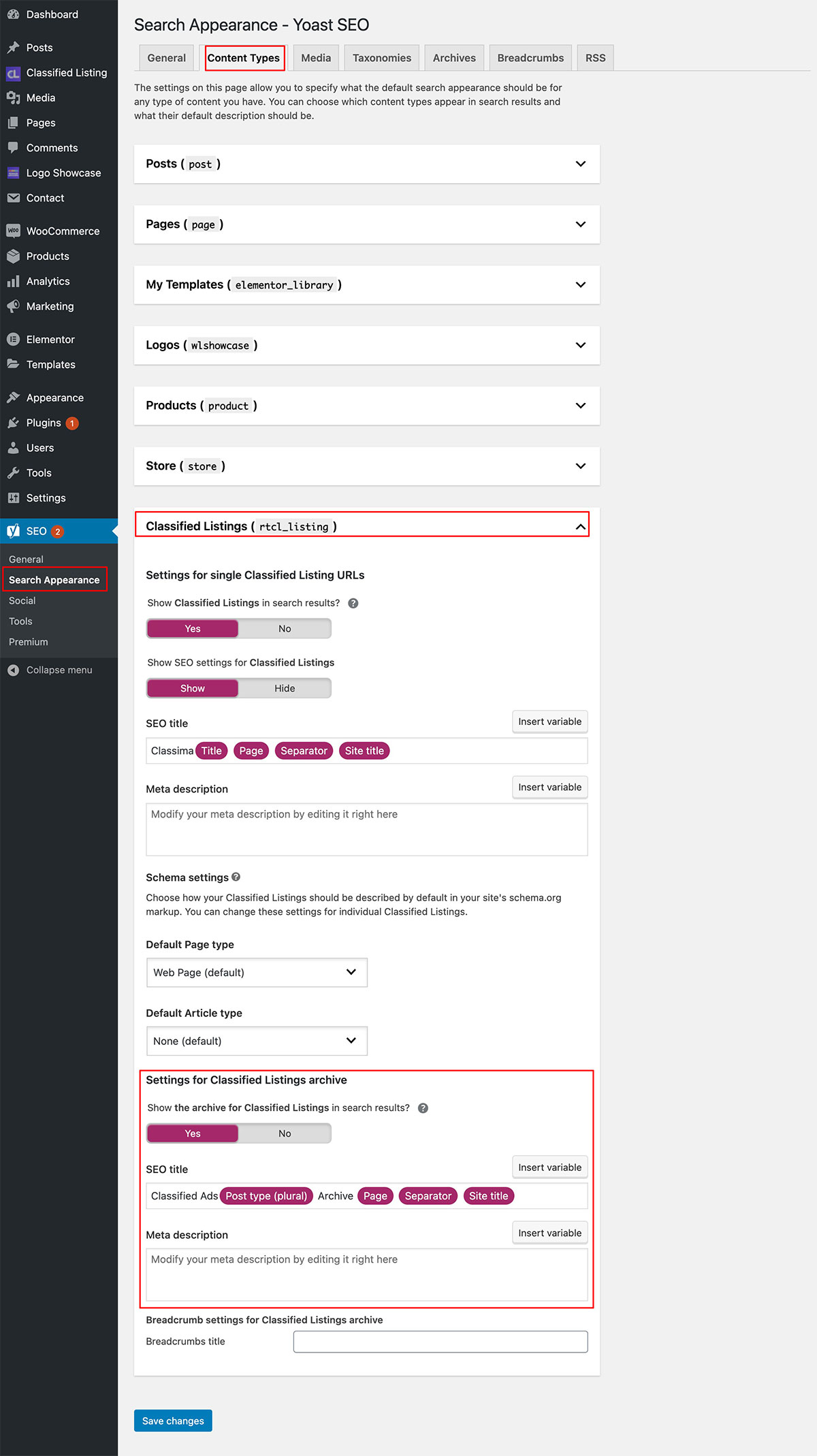Click help icon beside archive search results question

point(423,1108)
